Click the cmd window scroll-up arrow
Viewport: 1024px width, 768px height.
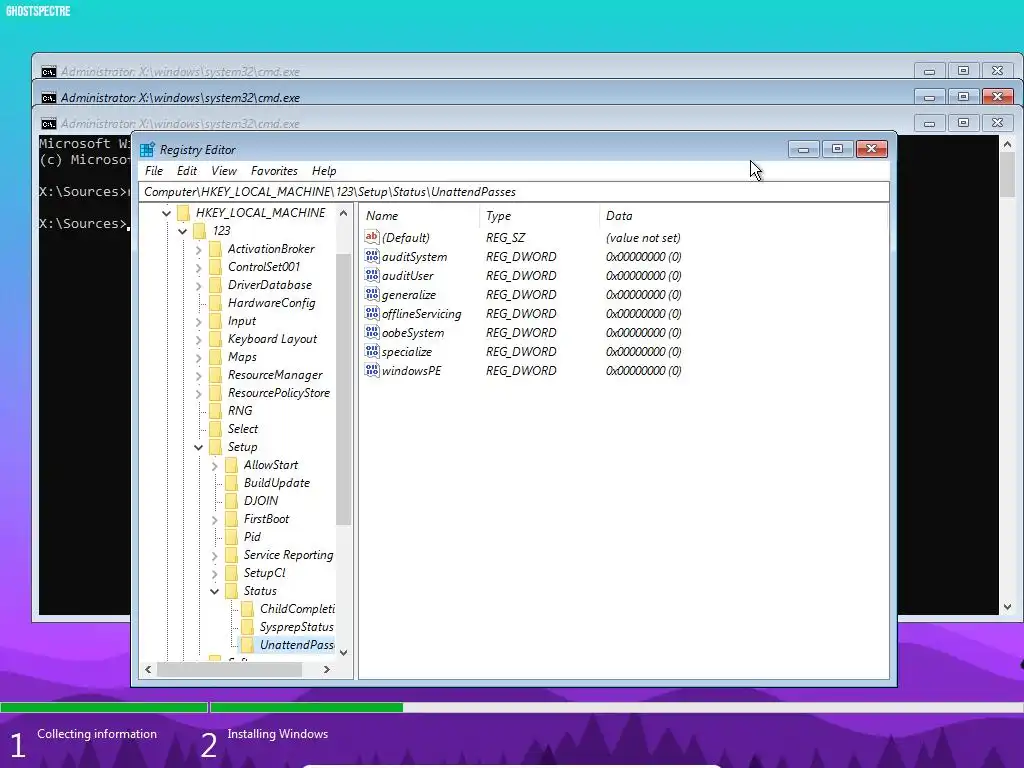1008,144
